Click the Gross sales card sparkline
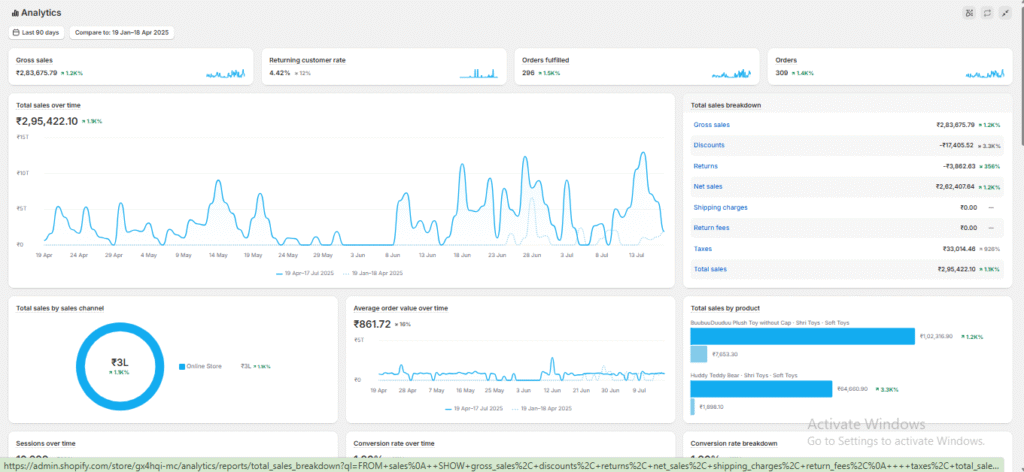 [x=226, y=74]
